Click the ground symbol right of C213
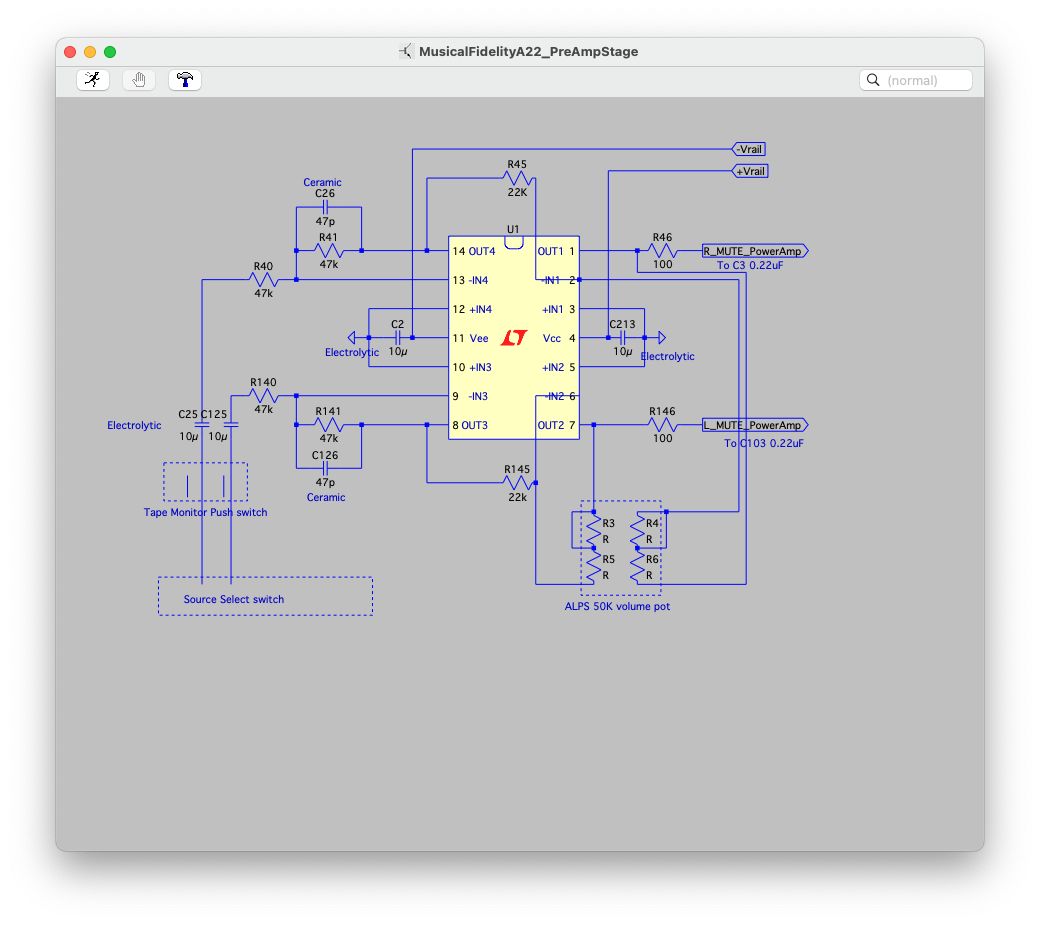Viewport: 1040px width, 925px height. click(661, 338)
